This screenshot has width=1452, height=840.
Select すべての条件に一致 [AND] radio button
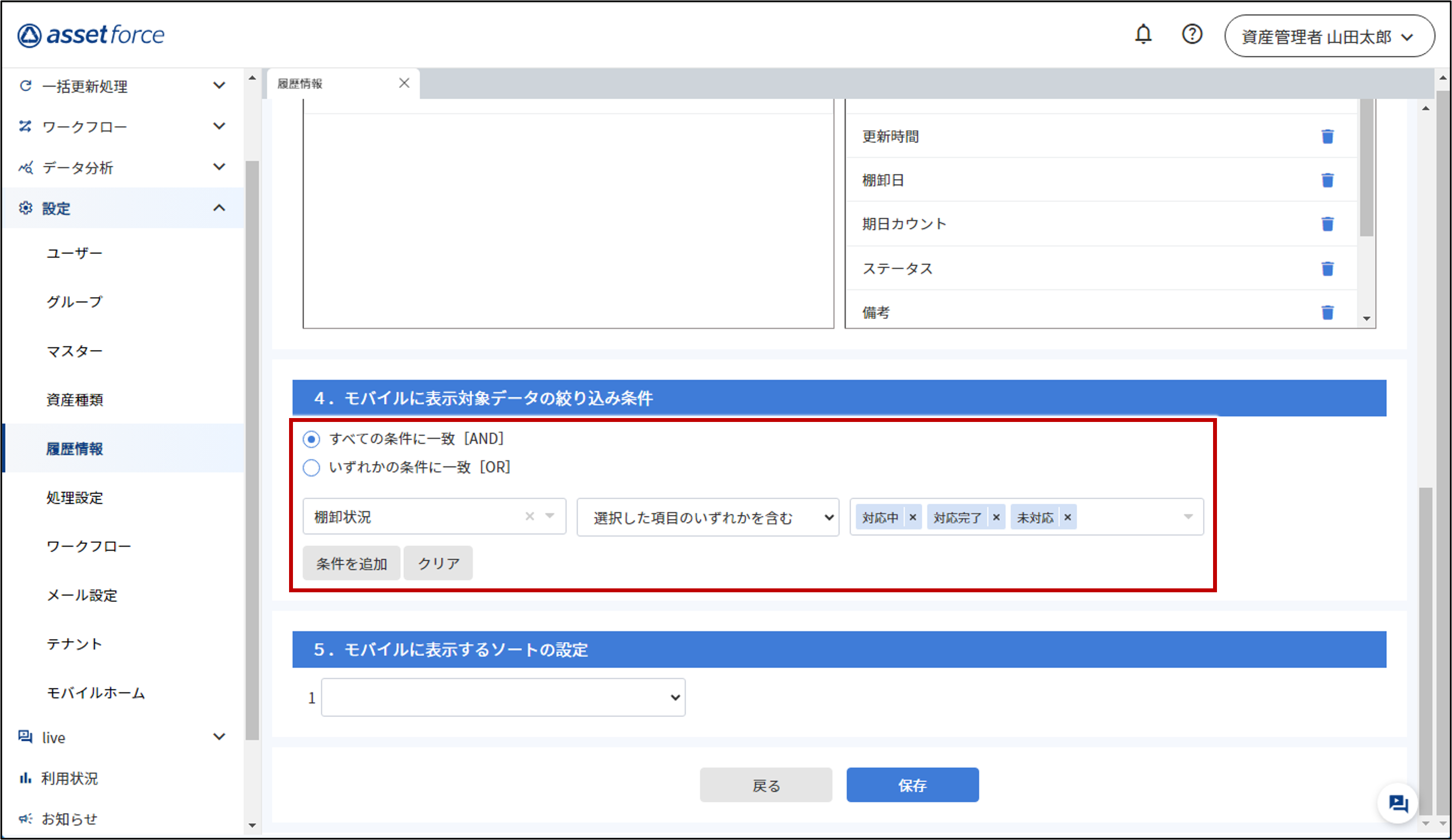point(312,439)
